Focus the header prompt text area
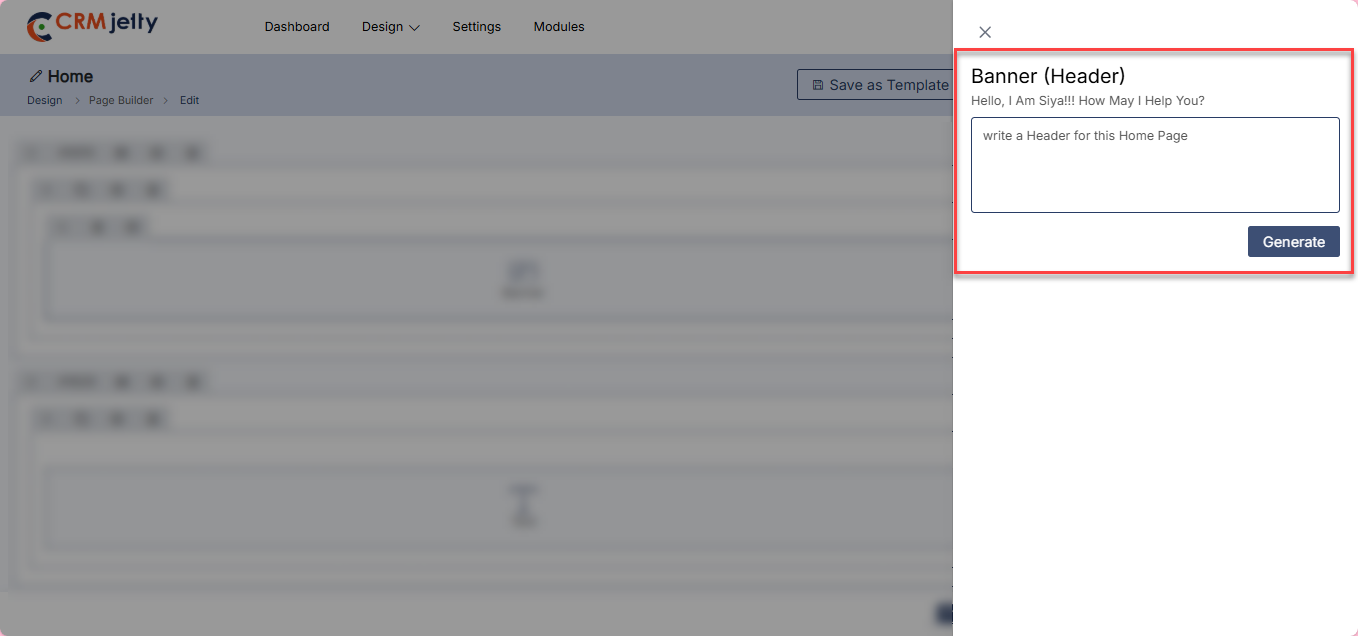The image size is (1358, 636). coord(1155,165)
